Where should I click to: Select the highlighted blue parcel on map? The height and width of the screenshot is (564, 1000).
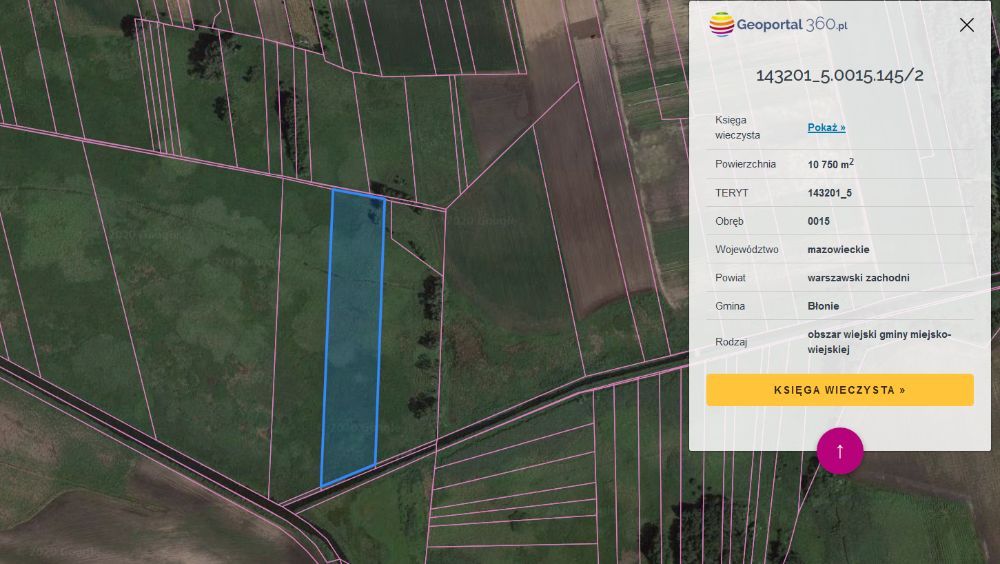pyautogui.click(x=353, y=337)
